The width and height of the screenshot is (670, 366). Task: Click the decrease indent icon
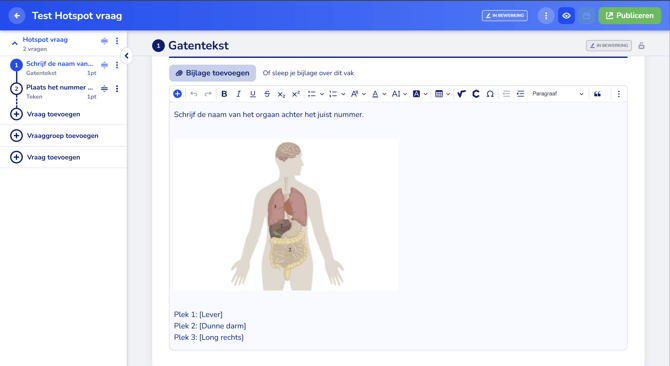point(506,94)
